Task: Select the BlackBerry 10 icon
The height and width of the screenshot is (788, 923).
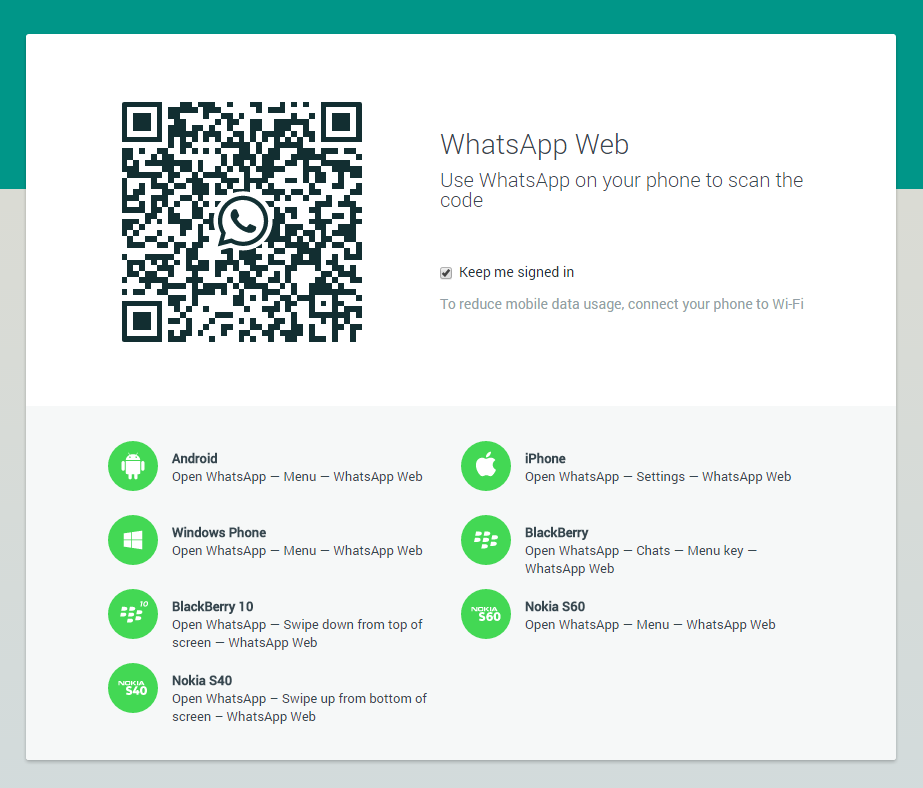Action: point(132,613)
